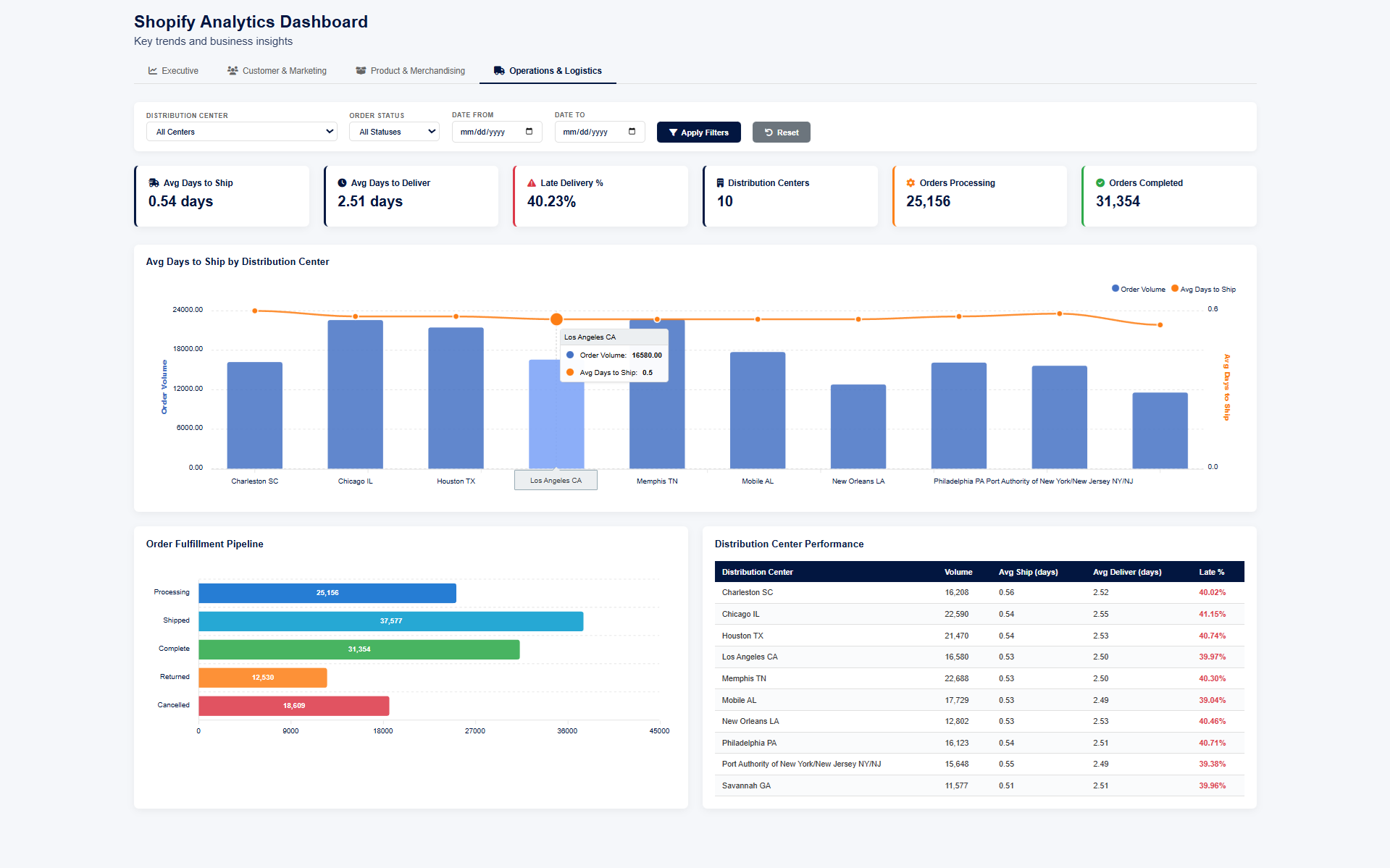Image resolution: width=1390 pixels, height=868 pixels.
Task: Click the building icon on Distribution Centers card
Action: coord(721,182)
